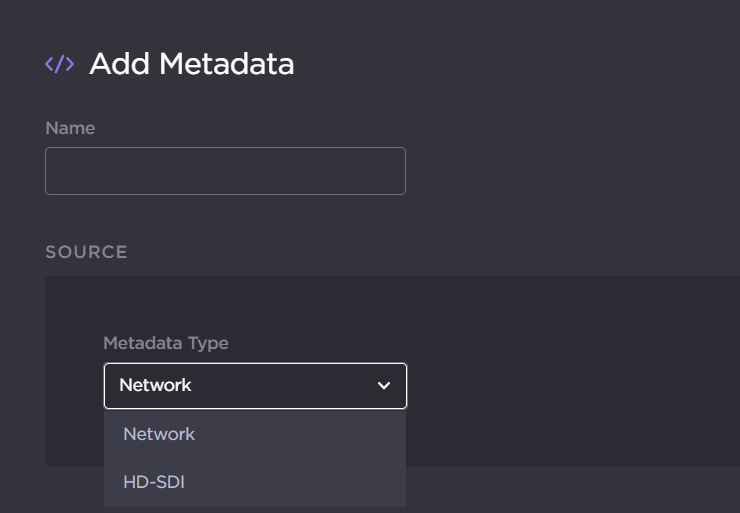Click the Metadata Type label
Image resolution: width=740 pixels, height=513 pixels.
click(166, 343)
